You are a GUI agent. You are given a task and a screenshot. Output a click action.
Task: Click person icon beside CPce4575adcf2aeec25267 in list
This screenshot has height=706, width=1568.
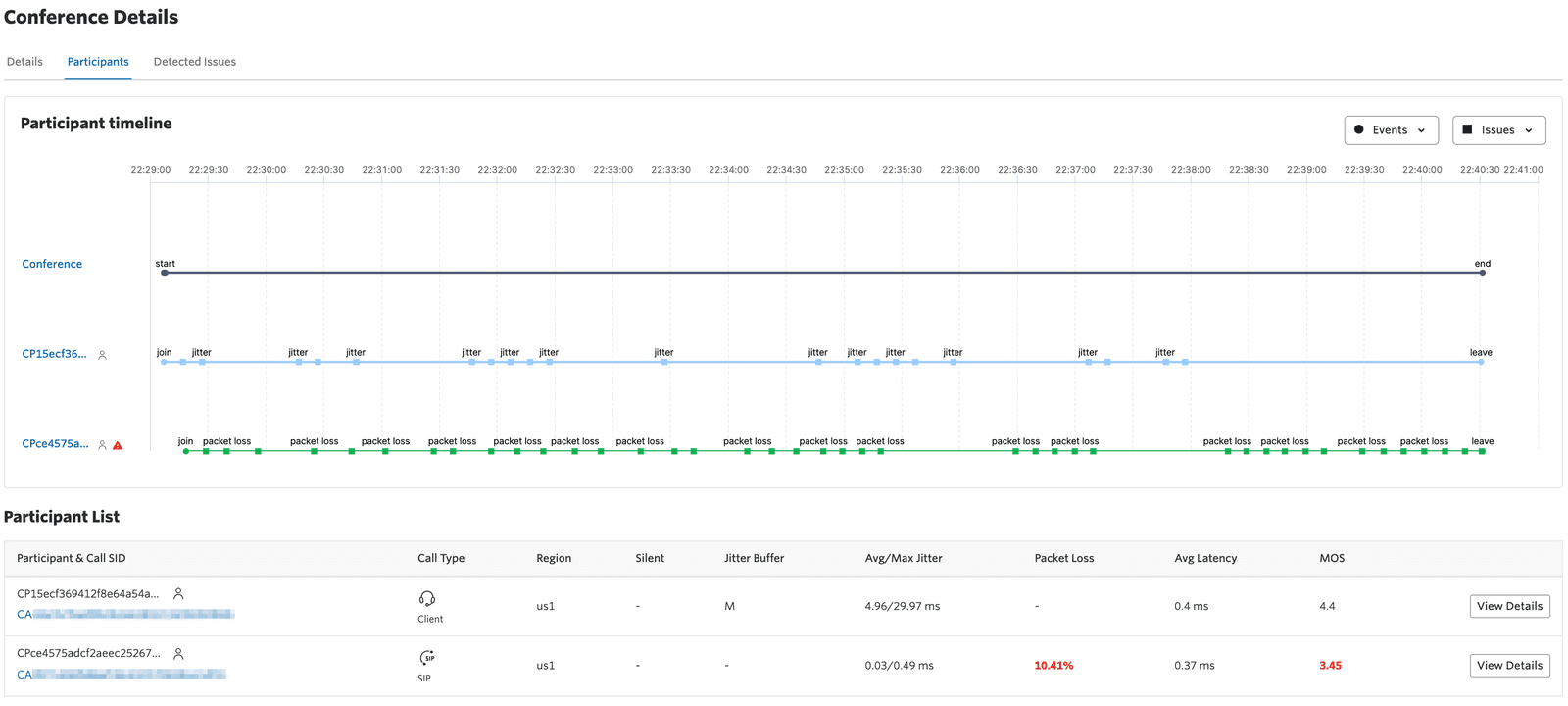[x=178, y=654]
